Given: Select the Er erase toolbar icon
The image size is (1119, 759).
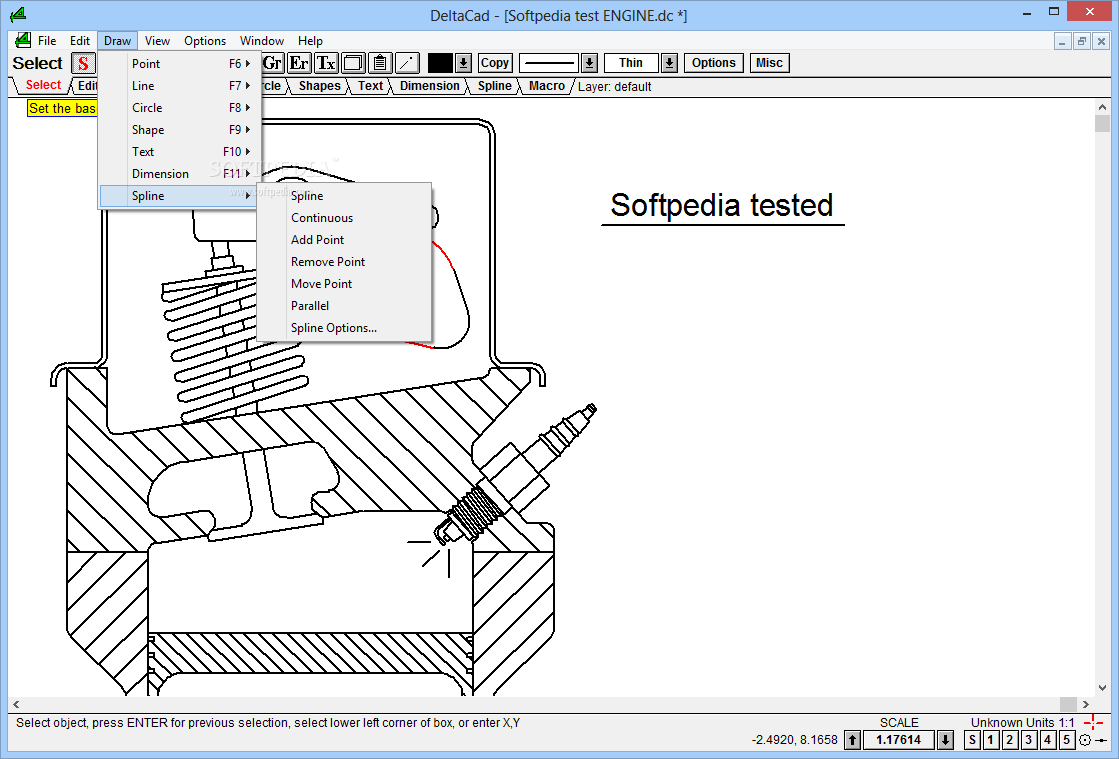Looking at the screenshot, I should 299,63.
